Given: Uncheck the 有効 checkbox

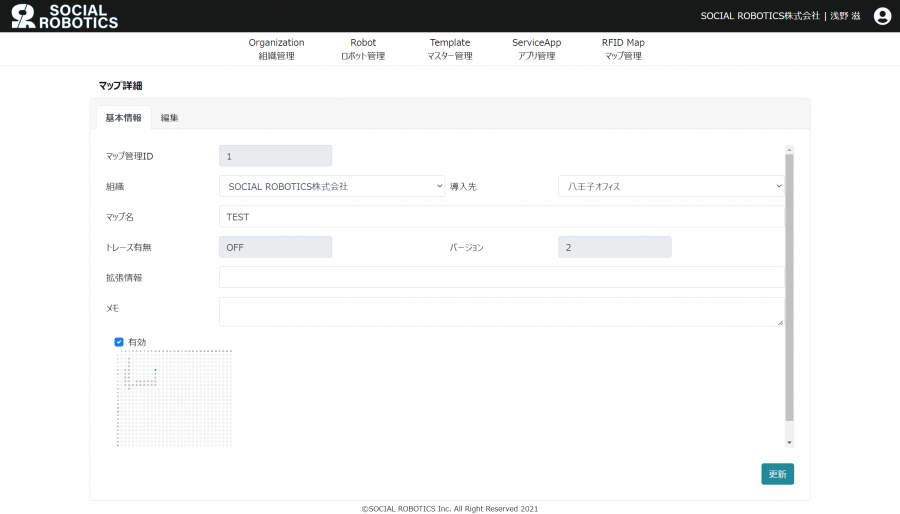Looking at the screenshot, I should click(x=119, y=342).
